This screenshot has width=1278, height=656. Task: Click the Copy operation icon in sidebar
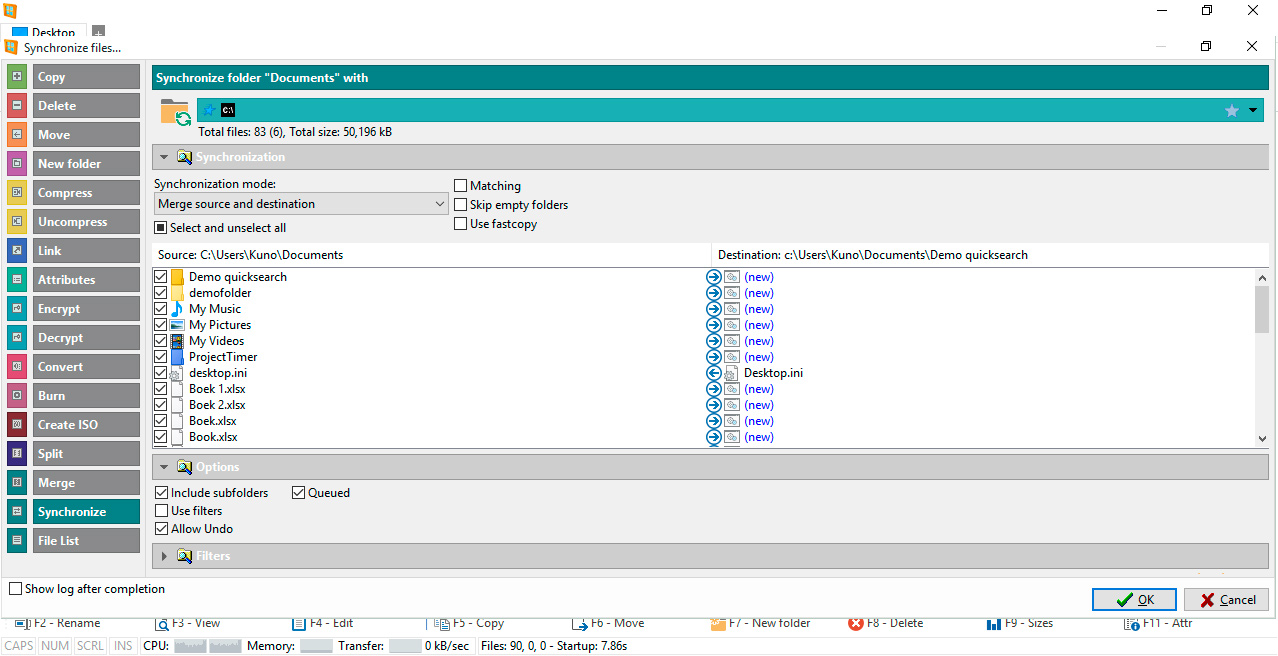pyautogui.click(x=17, y=77)
